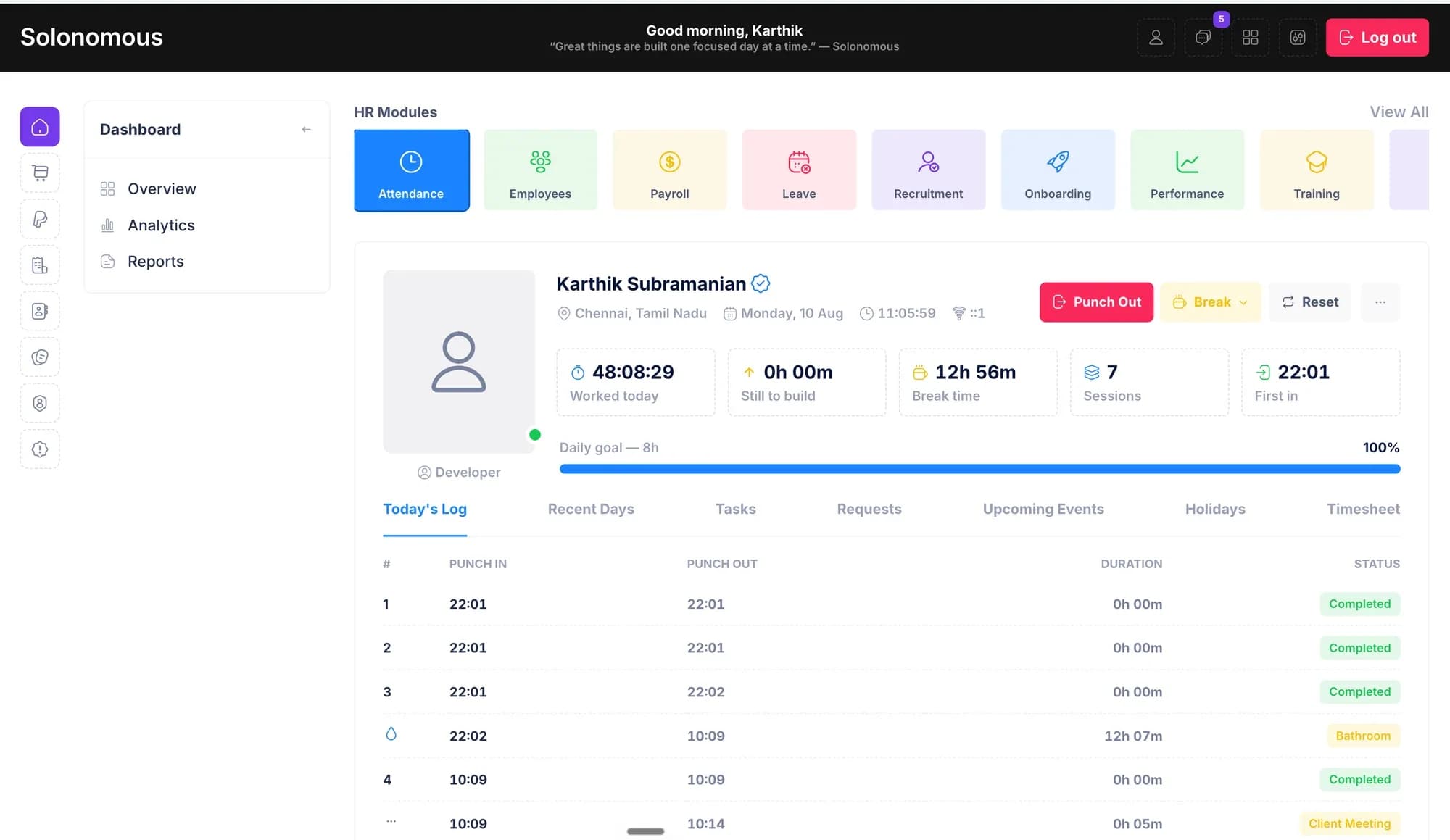
Task: Click the 10:14 punch out time
Action: [705, 823]
